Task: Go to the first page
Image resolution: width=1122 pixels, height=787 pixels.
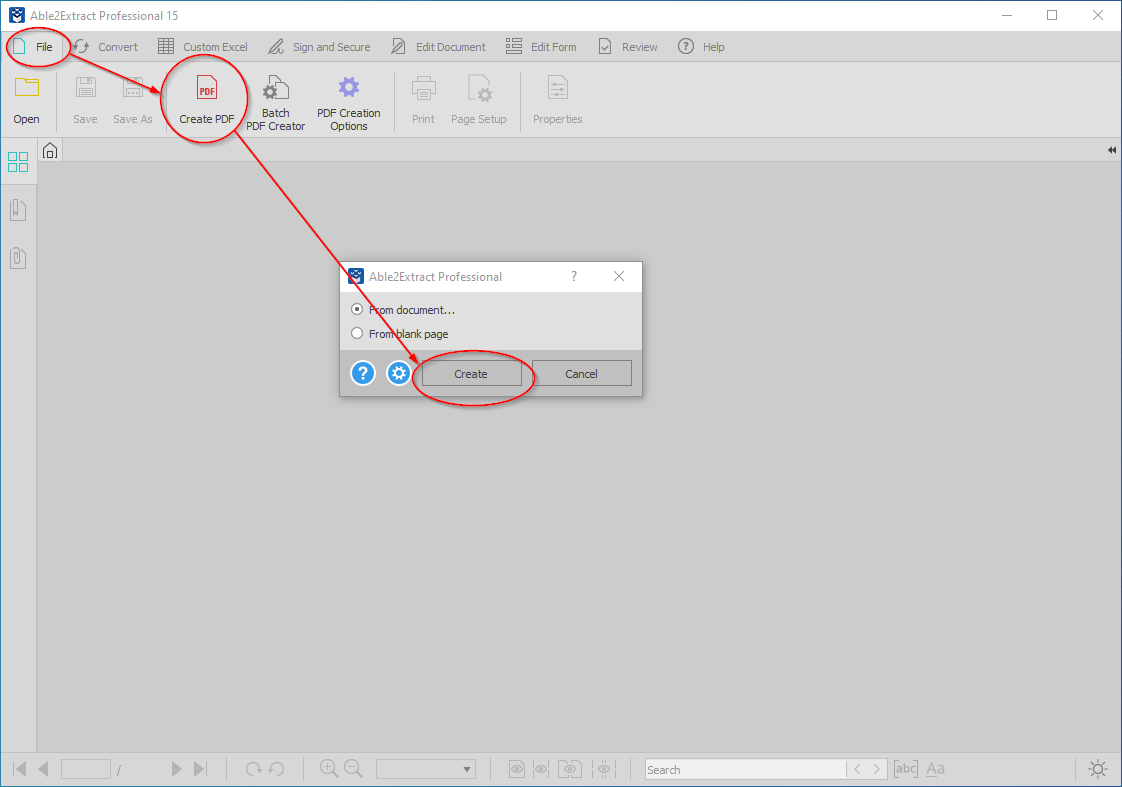Action: (x=20, y=769)
